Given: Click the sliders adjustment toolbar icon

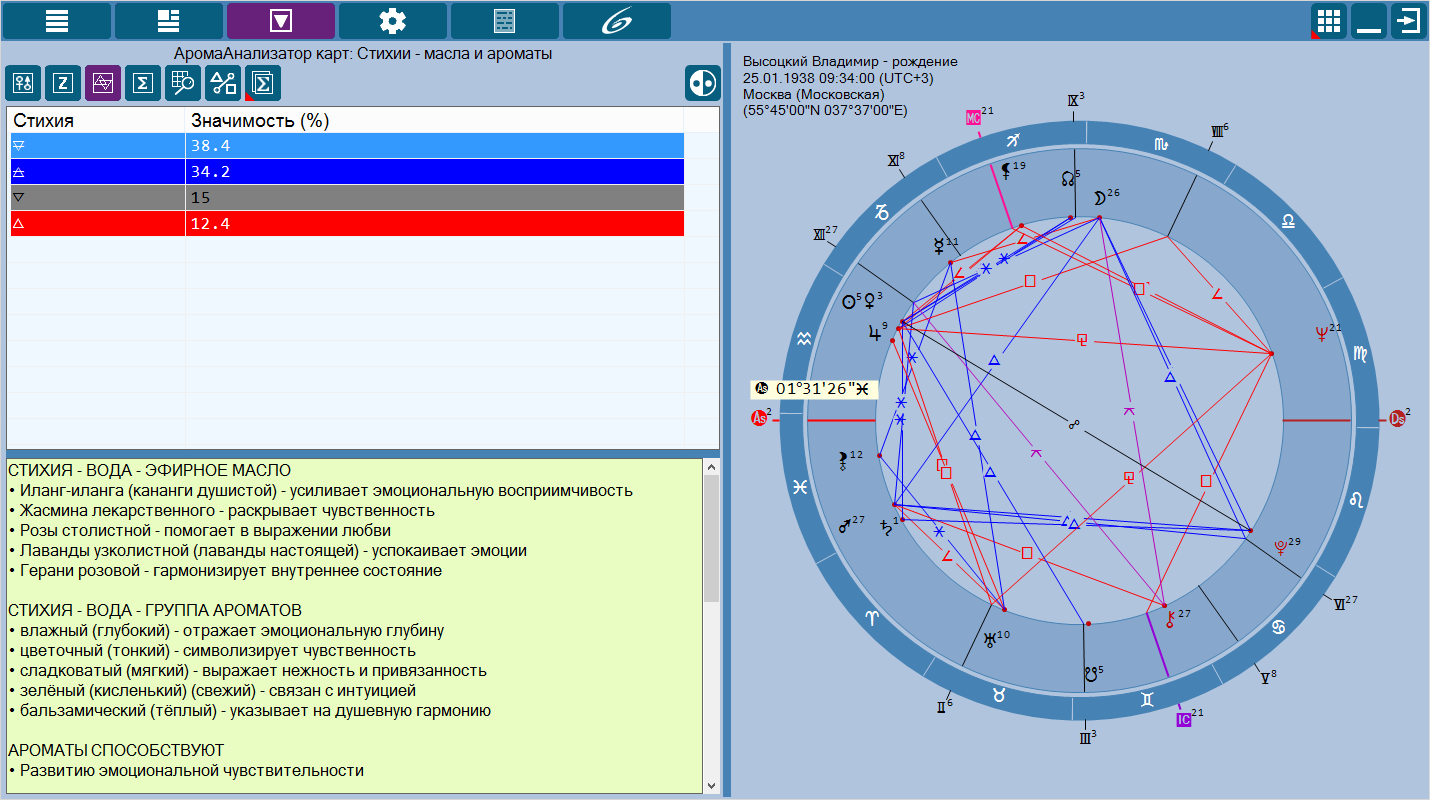Looking at the screenshot, I should pos(23,84).
